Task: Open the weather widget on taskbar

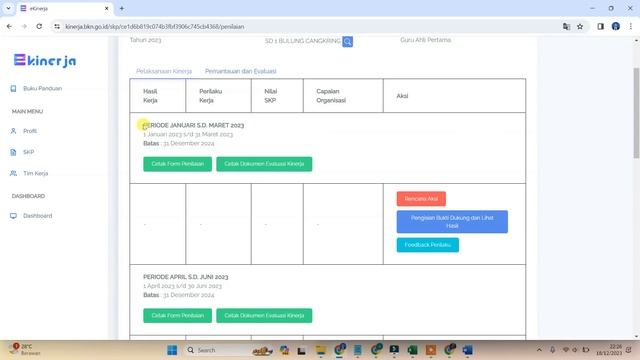Action: (x=25, y=350)
